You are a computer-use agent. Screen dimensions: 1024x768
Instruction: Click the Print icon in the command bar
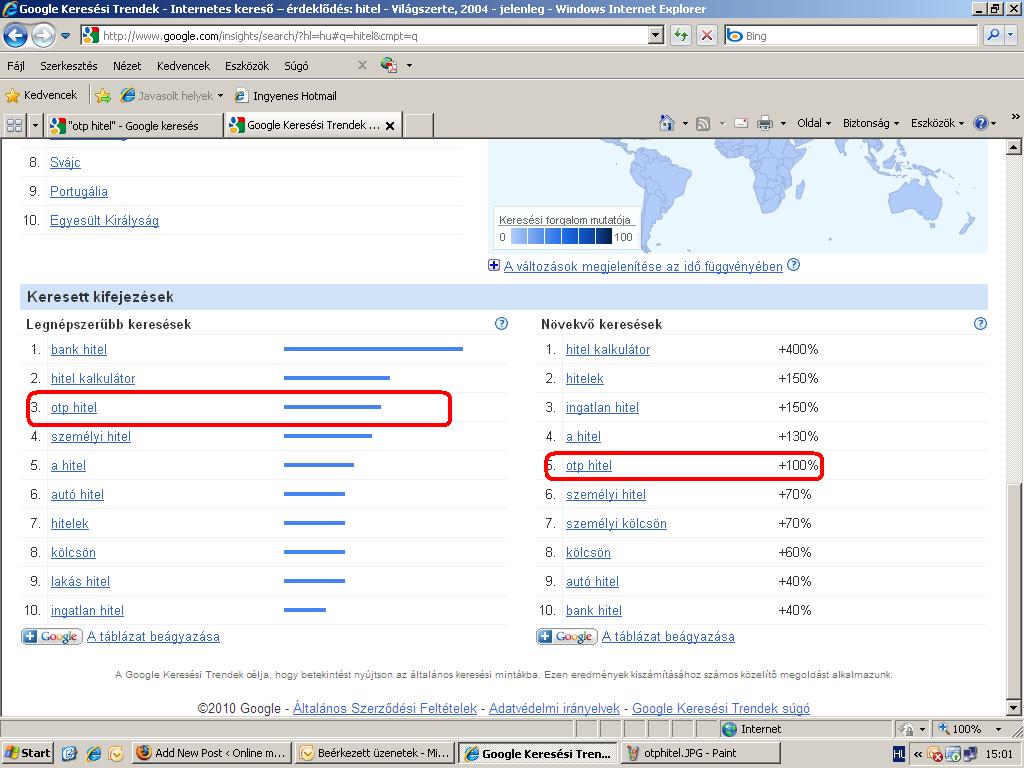click(765, 123)
